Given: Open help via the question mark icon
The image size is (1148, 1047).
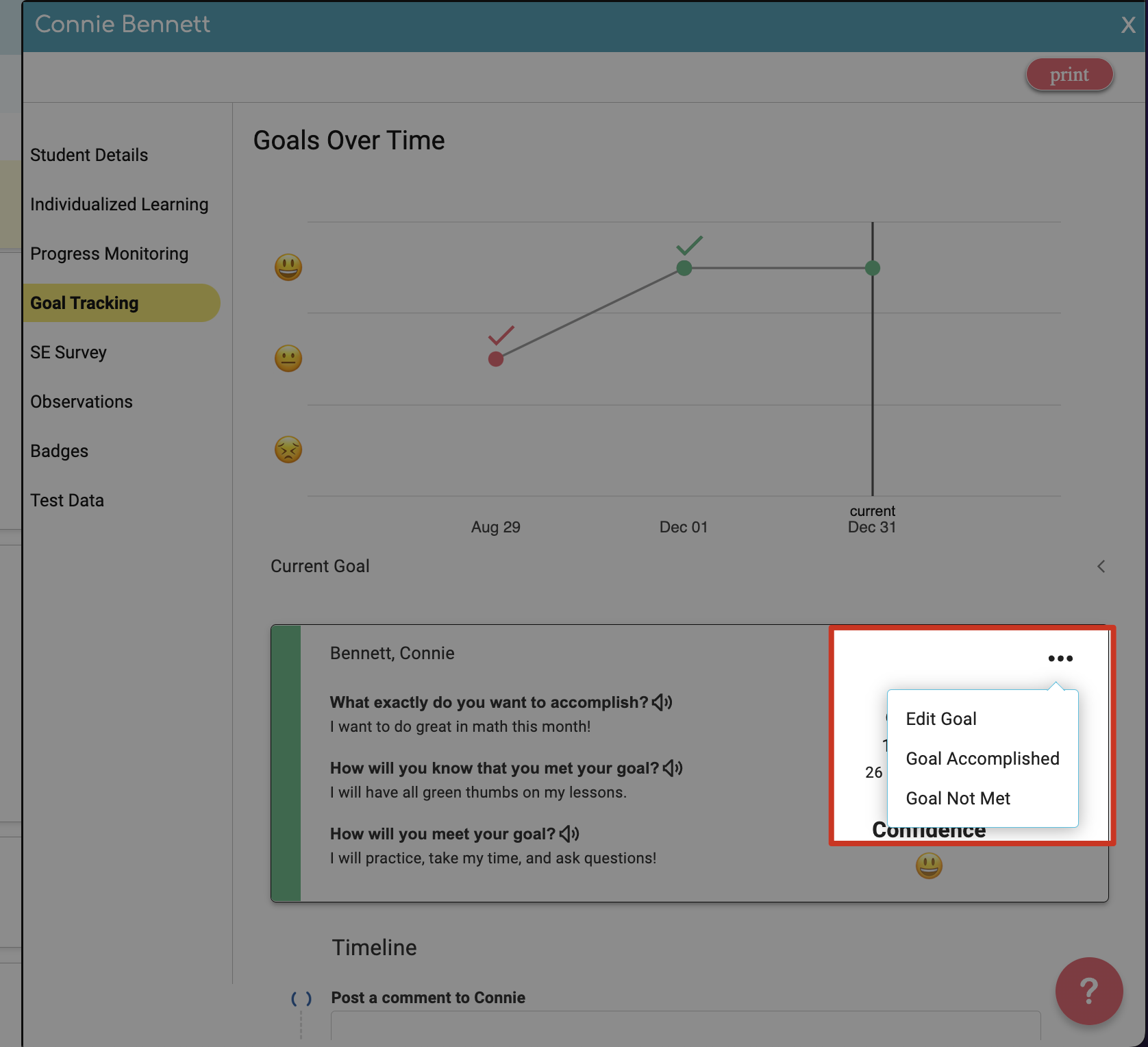Looking at the screenshot, I should coord(1088,991).
